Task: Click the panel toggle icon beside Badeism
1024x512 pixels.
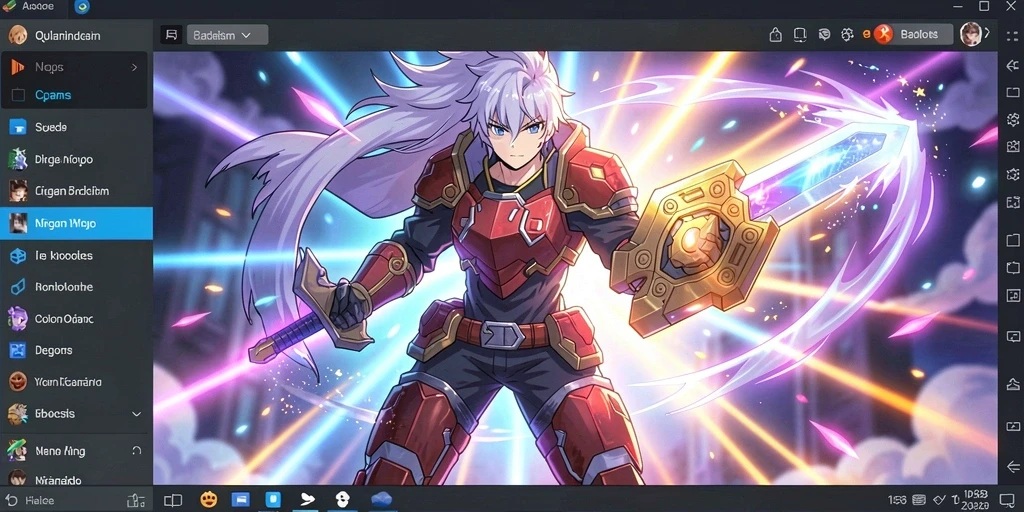Action: click(x=171, y=35)
